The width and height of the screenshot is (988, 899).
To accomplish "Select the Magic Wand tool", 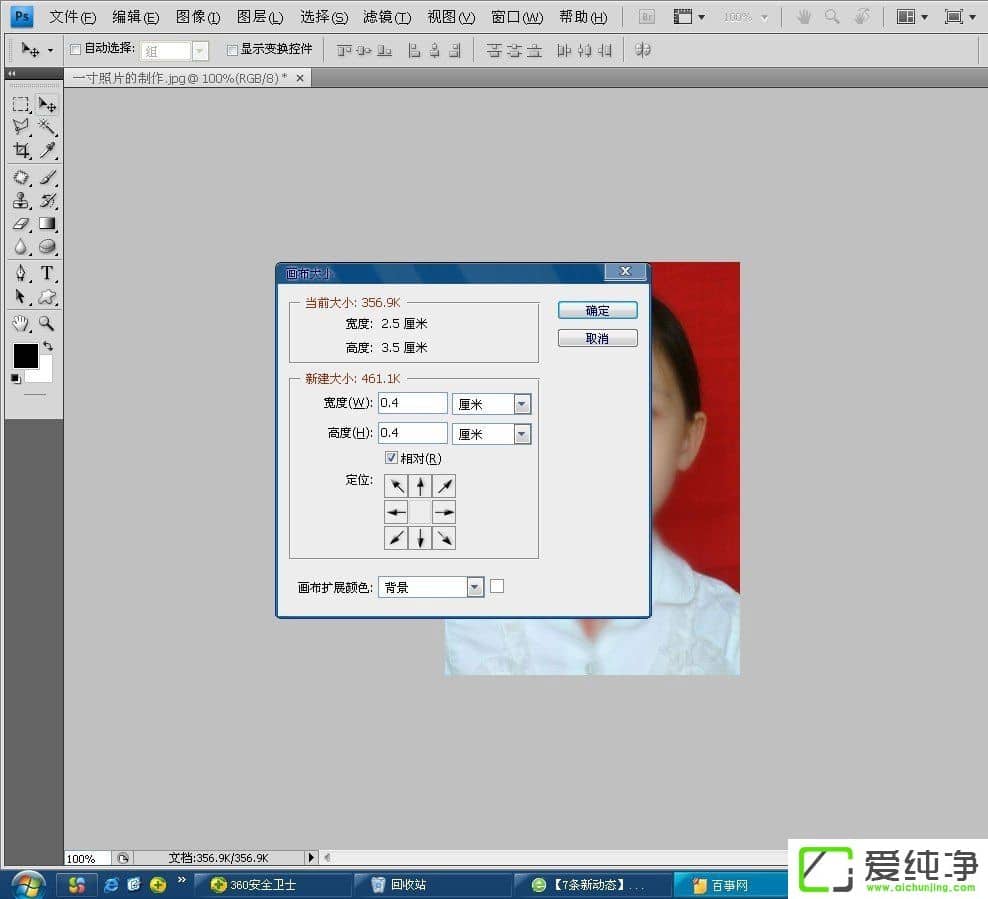I will (47, 127).
